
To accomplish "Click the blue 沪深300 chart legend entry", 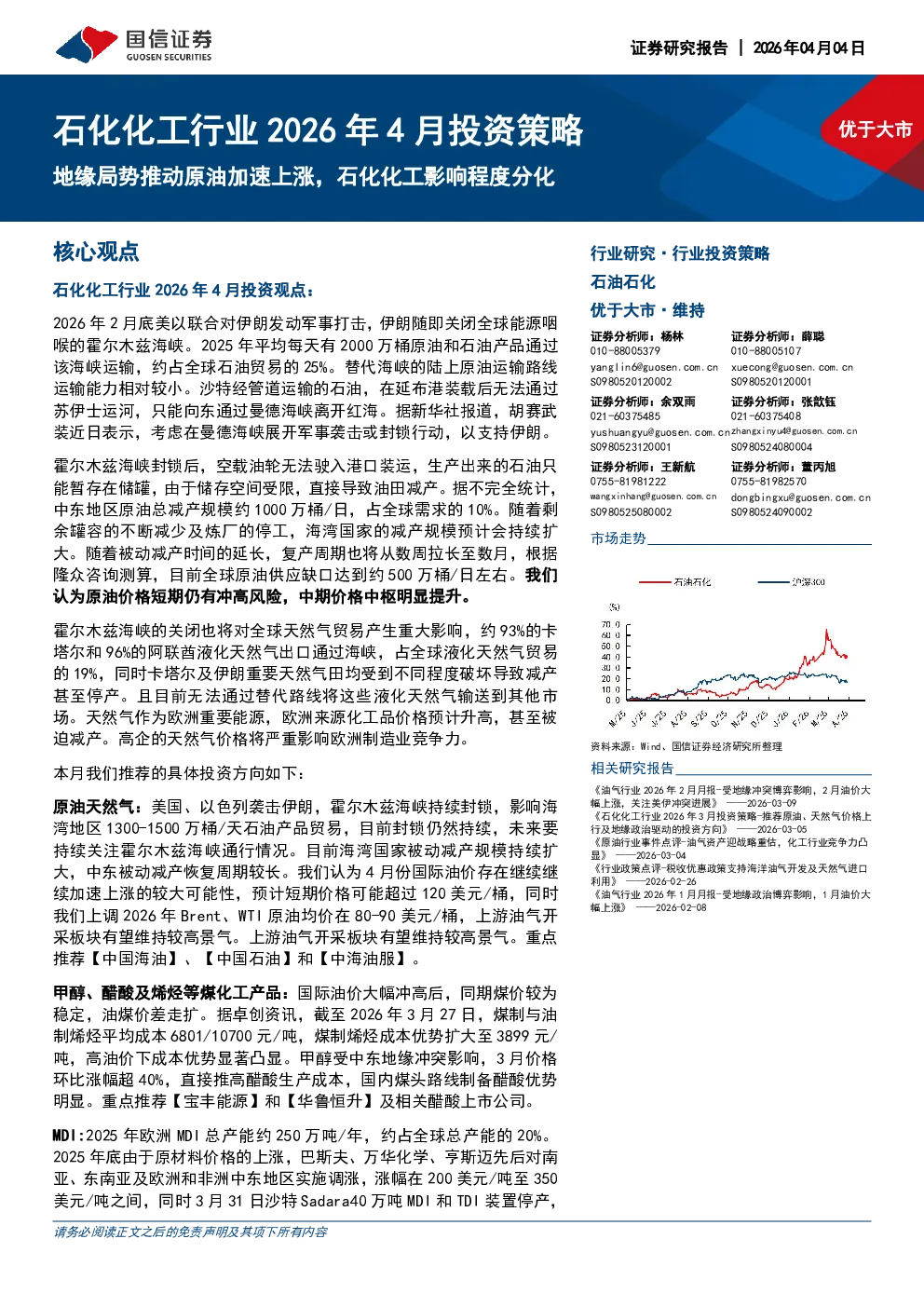I will click(x=792, y=582).
